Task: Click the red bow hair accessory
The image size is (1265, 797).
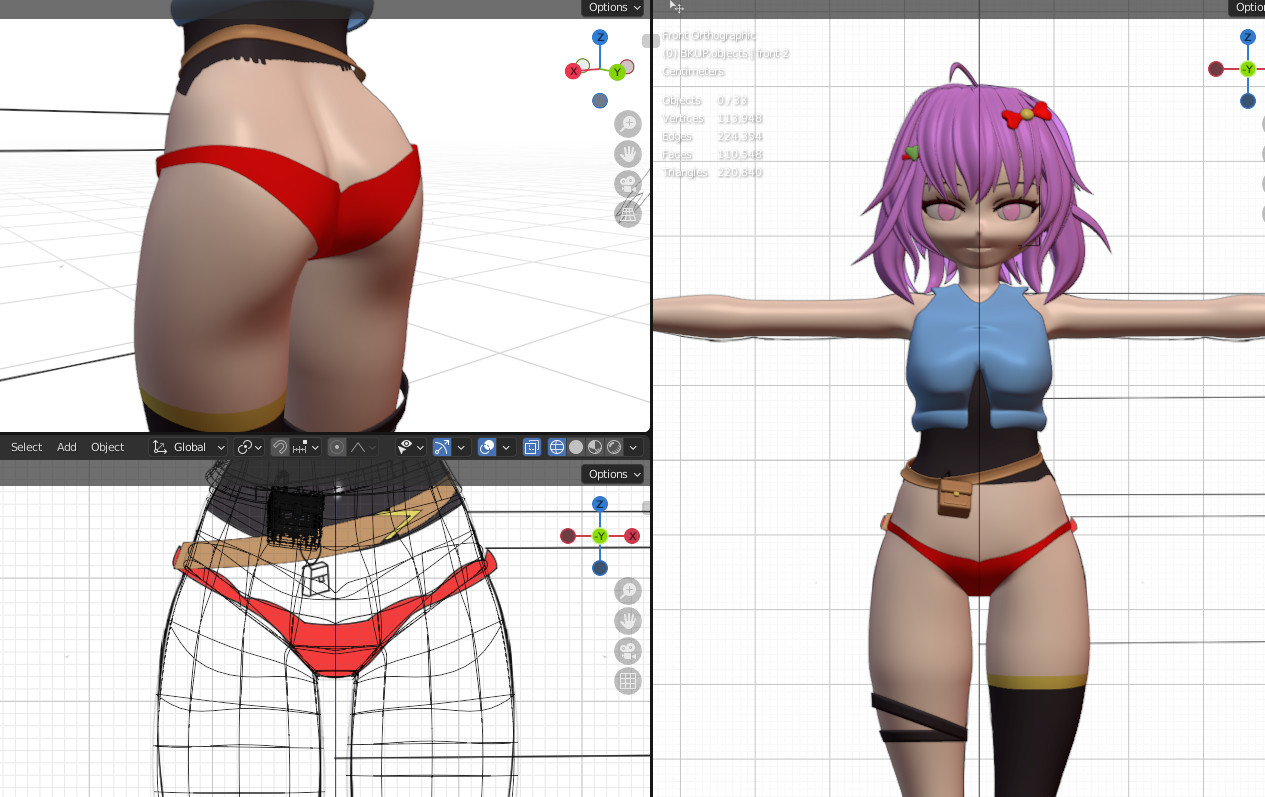Action: (x=1026, y=114)
